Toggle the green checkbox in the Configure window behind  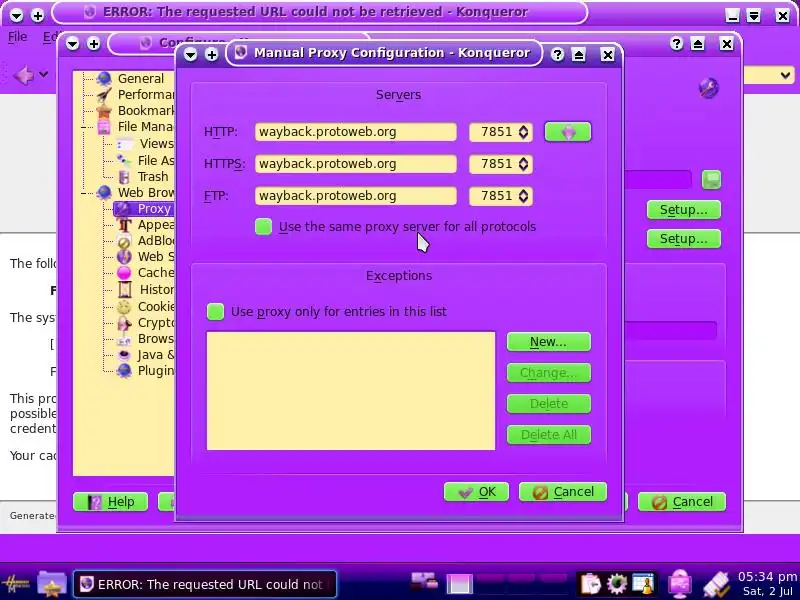coord(711,180)
